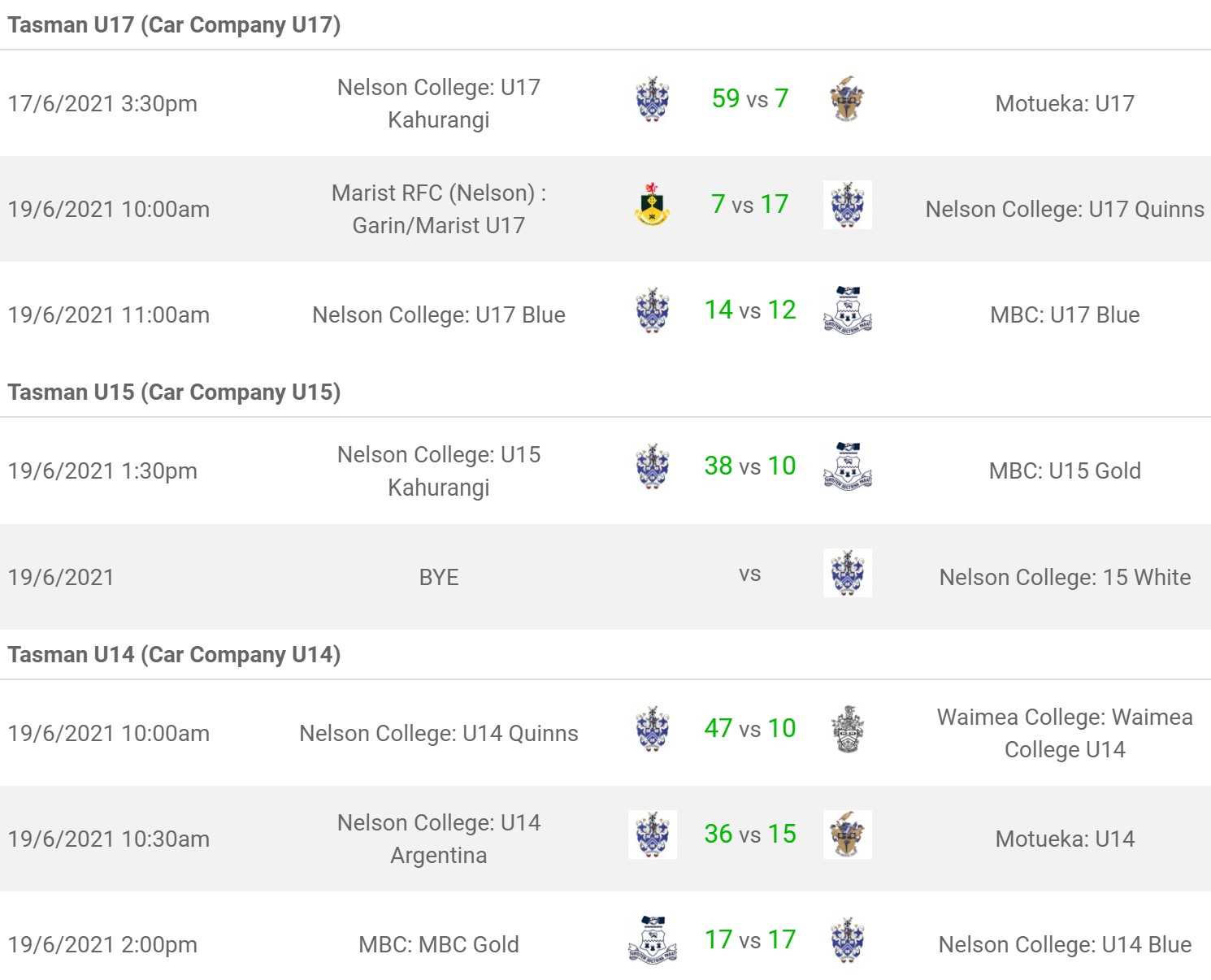The width and height of the screenshot is (1211, 980).
Task: Select Nelson College: U17 Quinns team
Action: pyautogui.click(x=1065, y=209)
